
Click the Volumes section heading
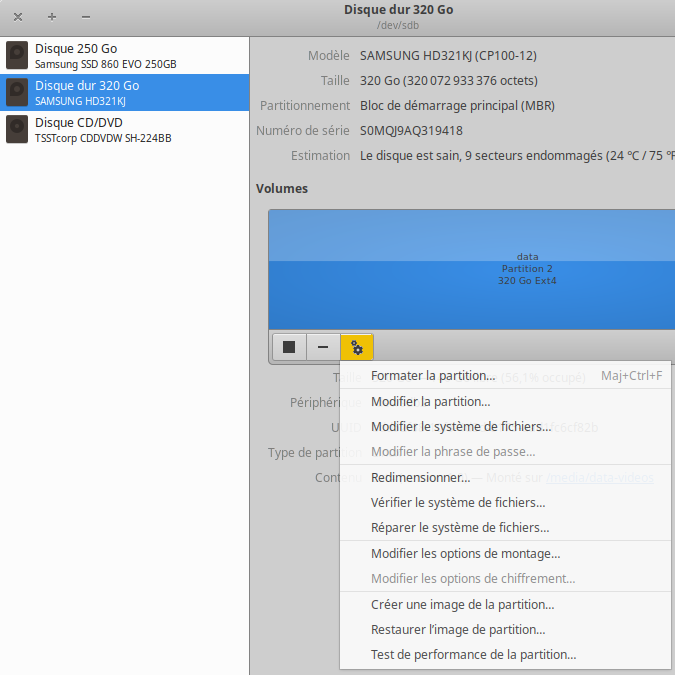click(282, 189)
